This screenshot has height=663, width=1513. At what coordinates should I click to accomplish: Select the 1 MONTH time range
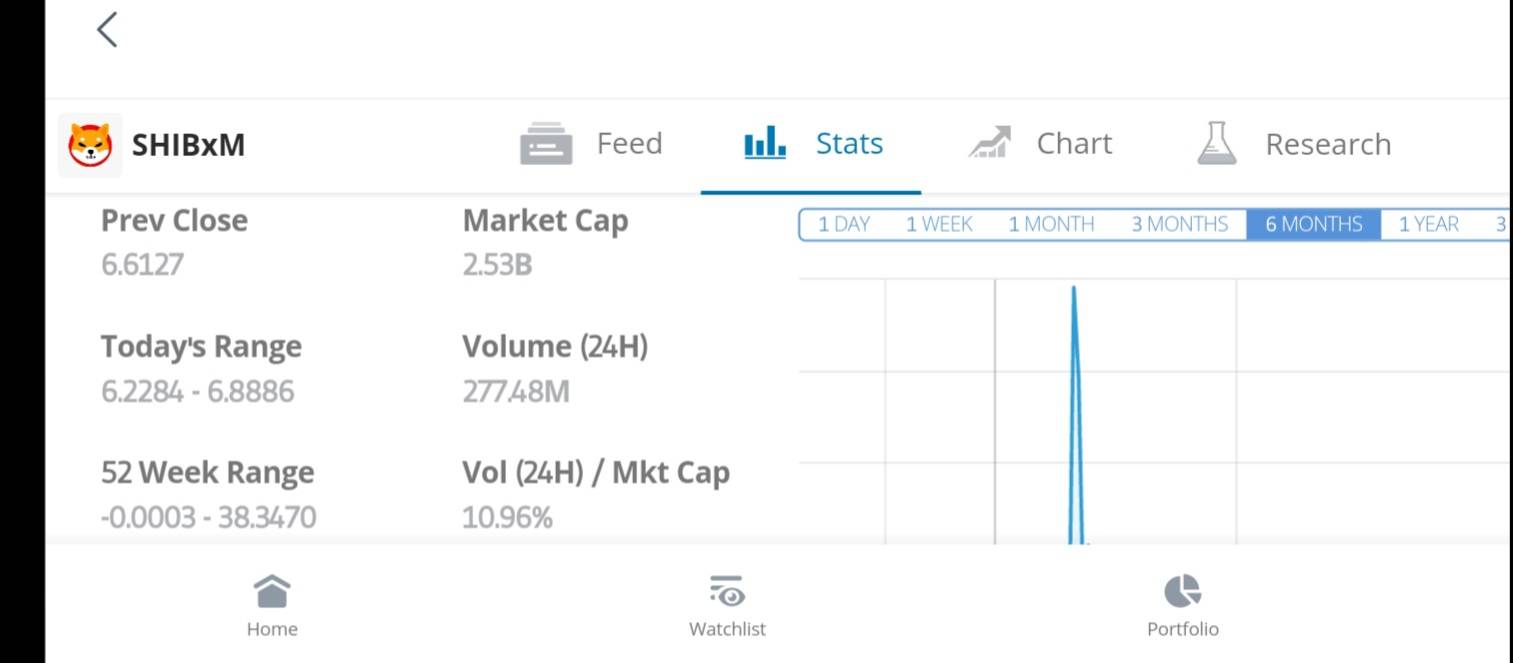coord(1051,224)
